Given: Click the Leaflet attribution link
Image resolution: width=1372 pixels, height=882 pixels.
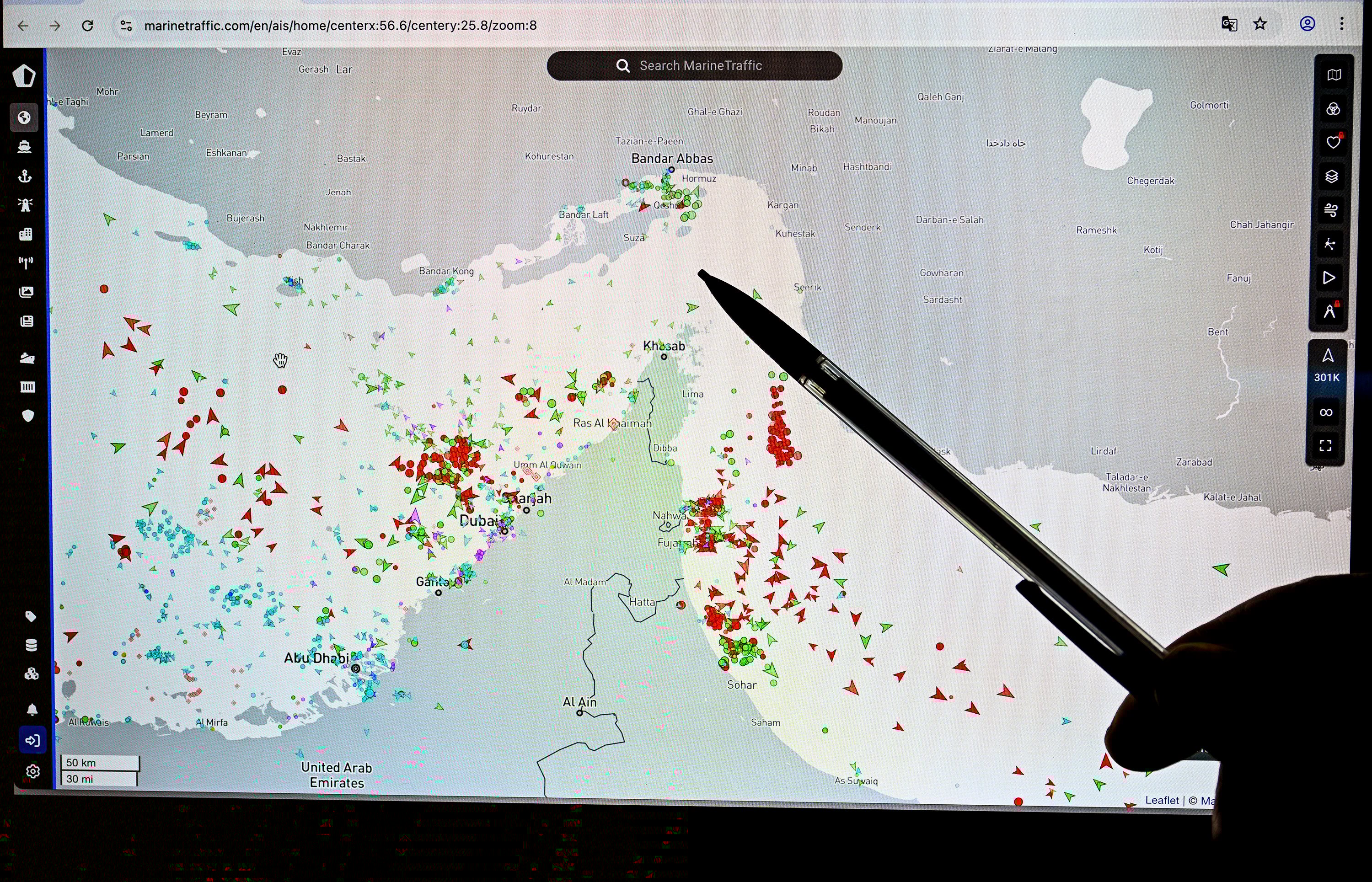Looking at the screenshot, I should click(x=1163, y=800).
